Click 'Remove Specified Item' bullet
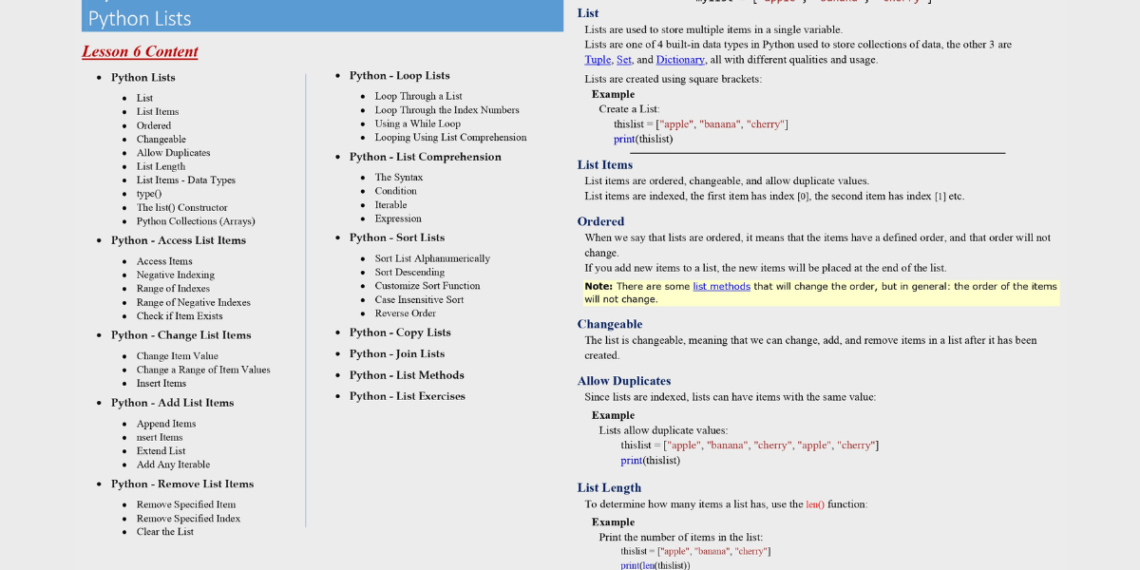The image size is (1140, 570). [x=186, y=505]
